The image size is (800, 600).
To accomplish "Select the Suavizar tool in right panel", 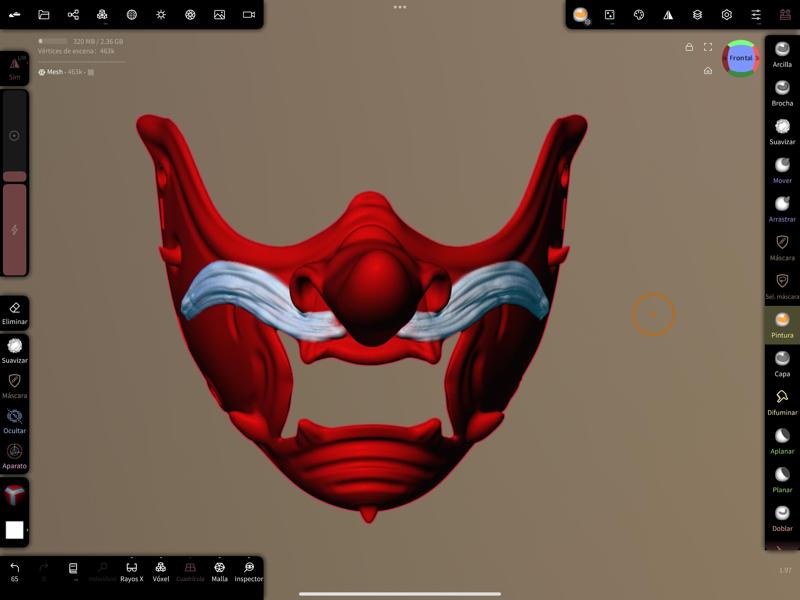I will coord(782,132).
